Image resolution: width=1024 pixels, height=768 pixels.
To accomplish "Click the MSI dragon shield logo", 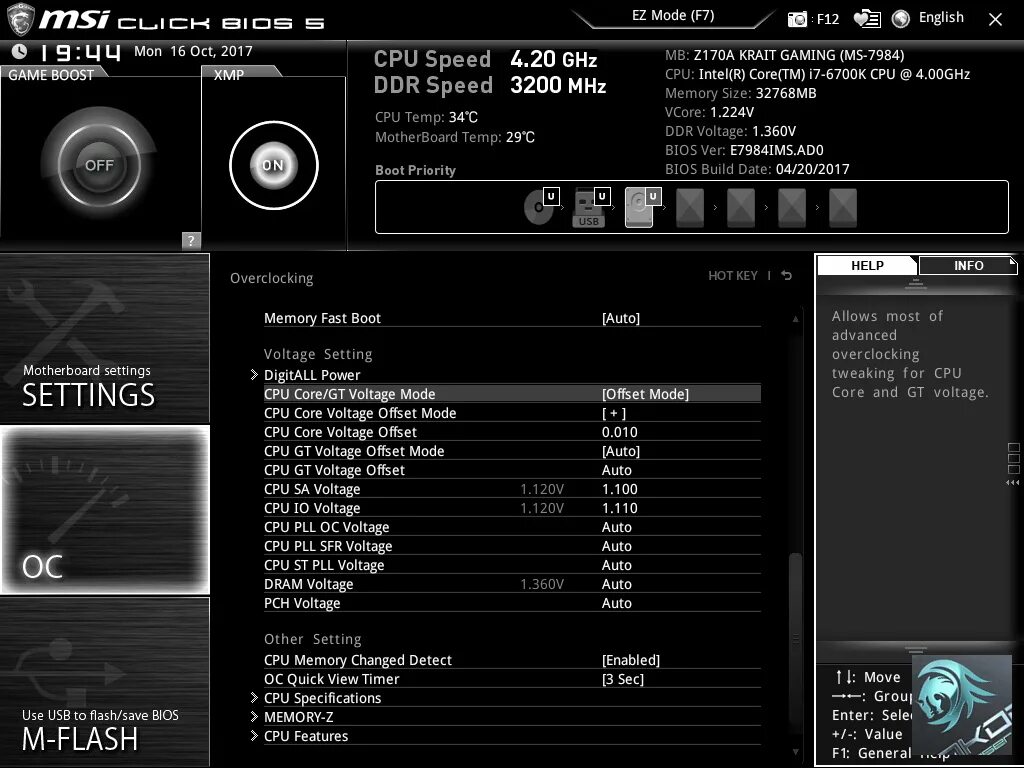I will pyautogui.click(x=20, y=20).
